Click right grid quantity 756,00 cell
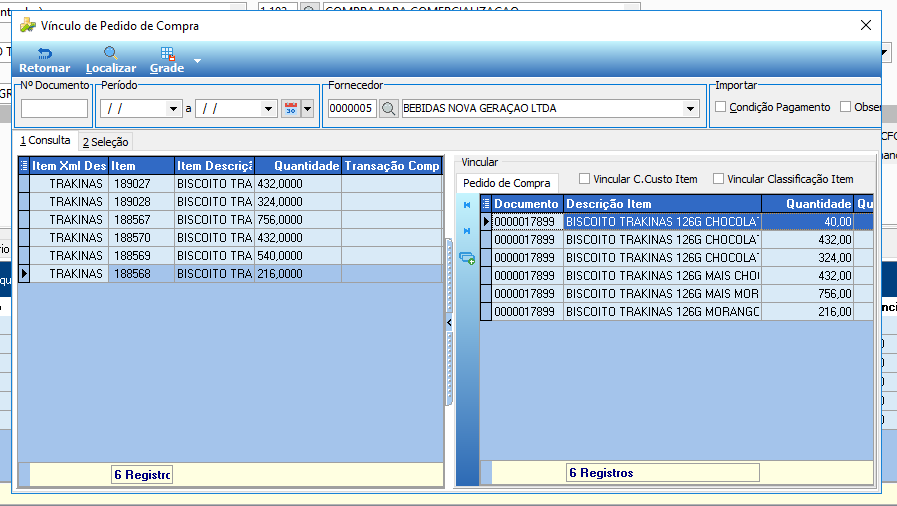897x506 pixels. pyautogui.click(x=808, y=294)
